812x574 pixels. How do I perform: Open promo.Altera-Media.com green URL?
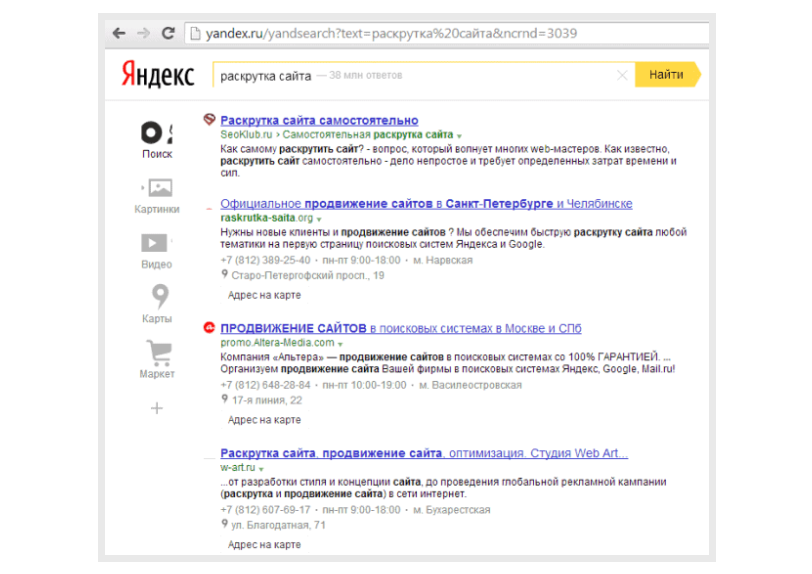click(277, 343)
